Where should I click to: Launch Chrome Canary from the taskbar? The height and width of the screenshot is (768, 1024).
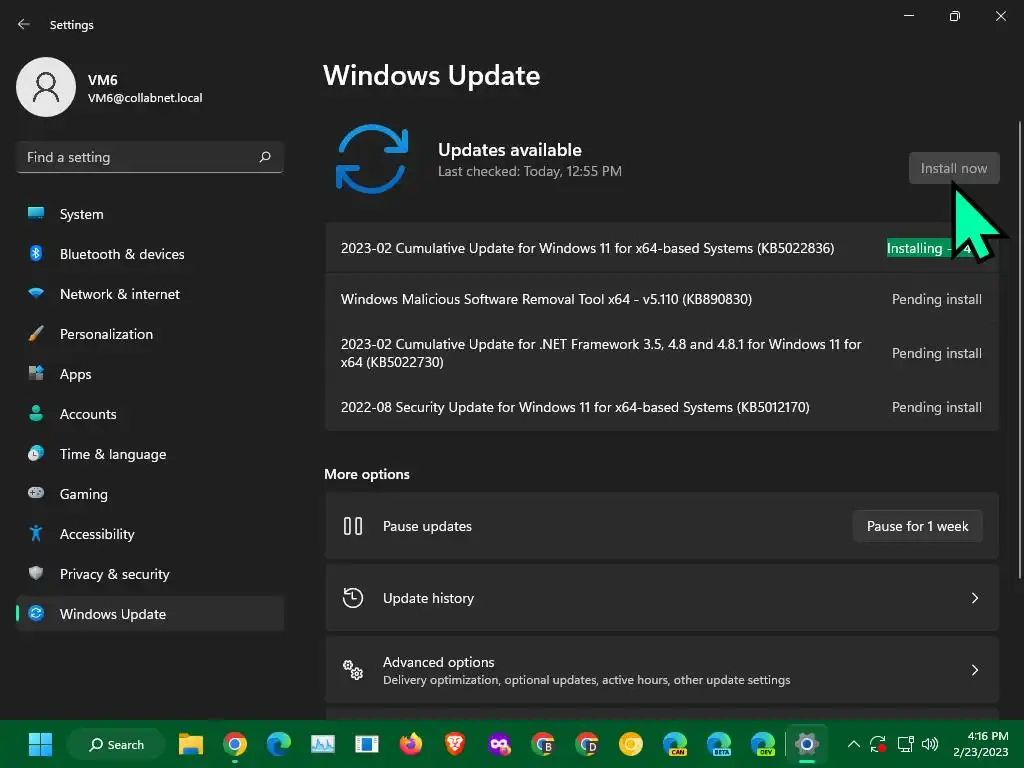click(x=632, y=744)
